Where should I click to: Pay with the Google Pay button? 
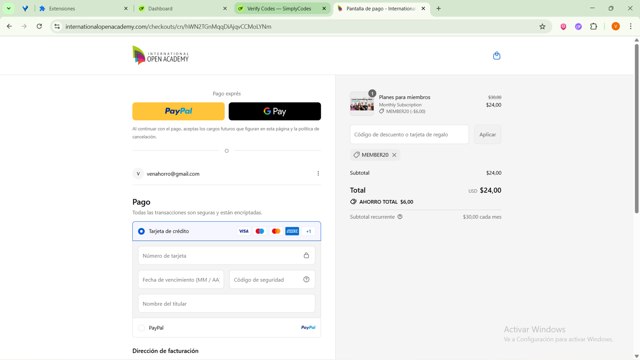(x=275, y=111)
